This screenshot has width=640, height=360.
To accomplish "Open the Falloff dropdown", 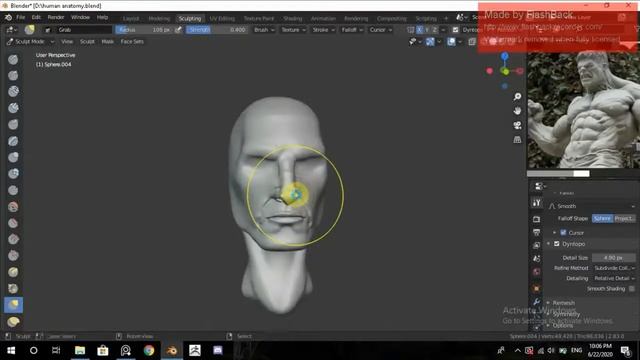I will coord(352,30).
